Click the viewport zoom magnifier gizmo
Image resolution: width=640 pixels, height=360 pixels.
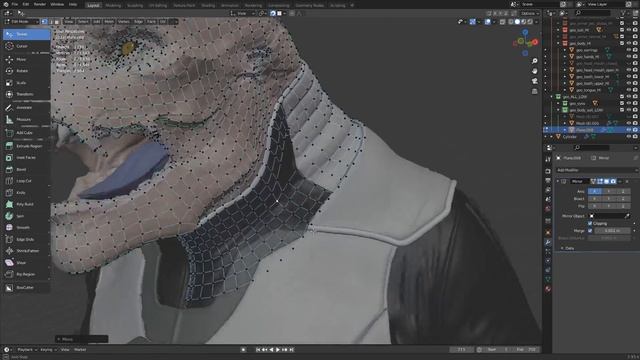tap(535, 61)
